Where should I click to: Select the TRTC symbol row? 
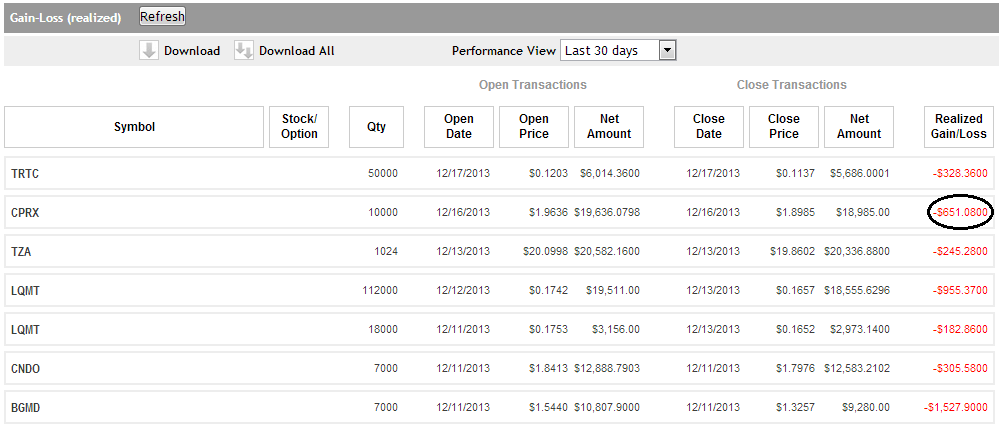tap(26, 174)
